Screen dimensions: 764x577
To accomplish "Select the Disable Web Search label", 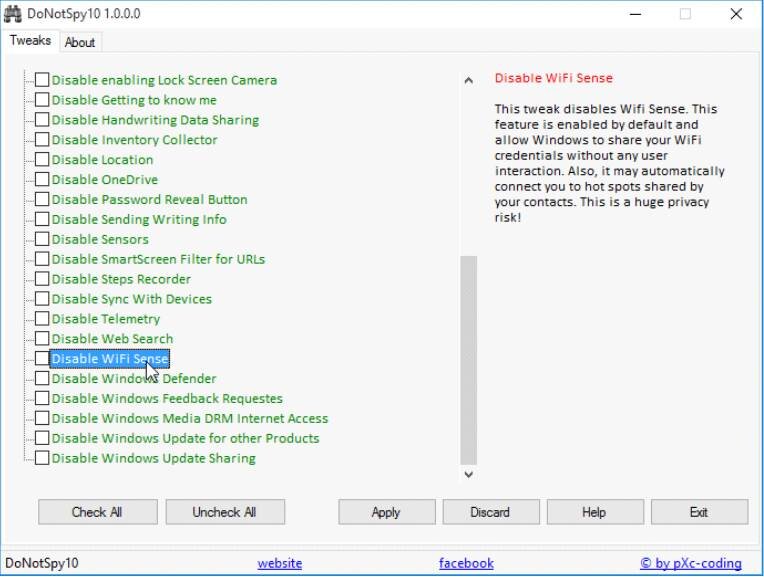I will tap(112, 339).
